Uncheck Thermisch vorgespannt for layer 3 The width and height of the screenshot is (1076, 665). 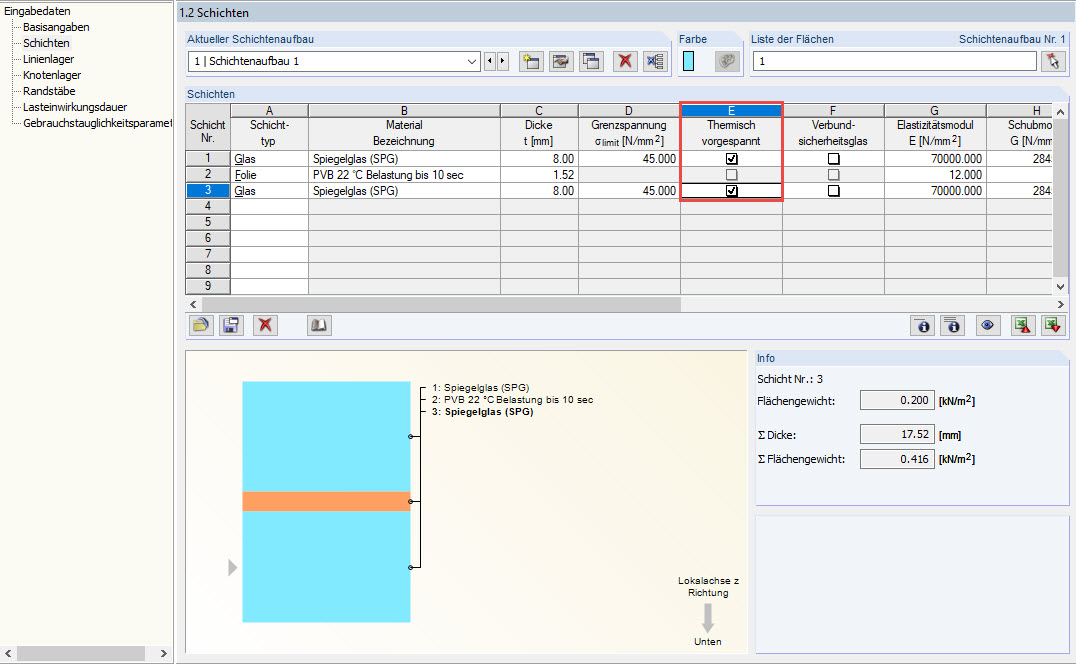point(732,191)
